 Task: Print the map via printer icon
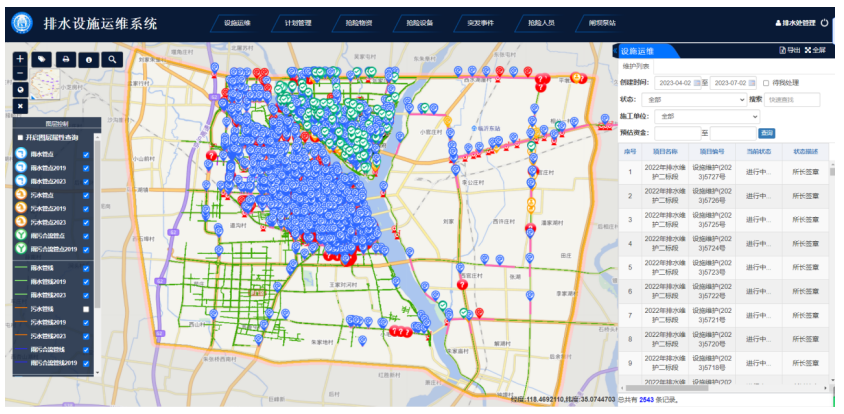point(66,59)
